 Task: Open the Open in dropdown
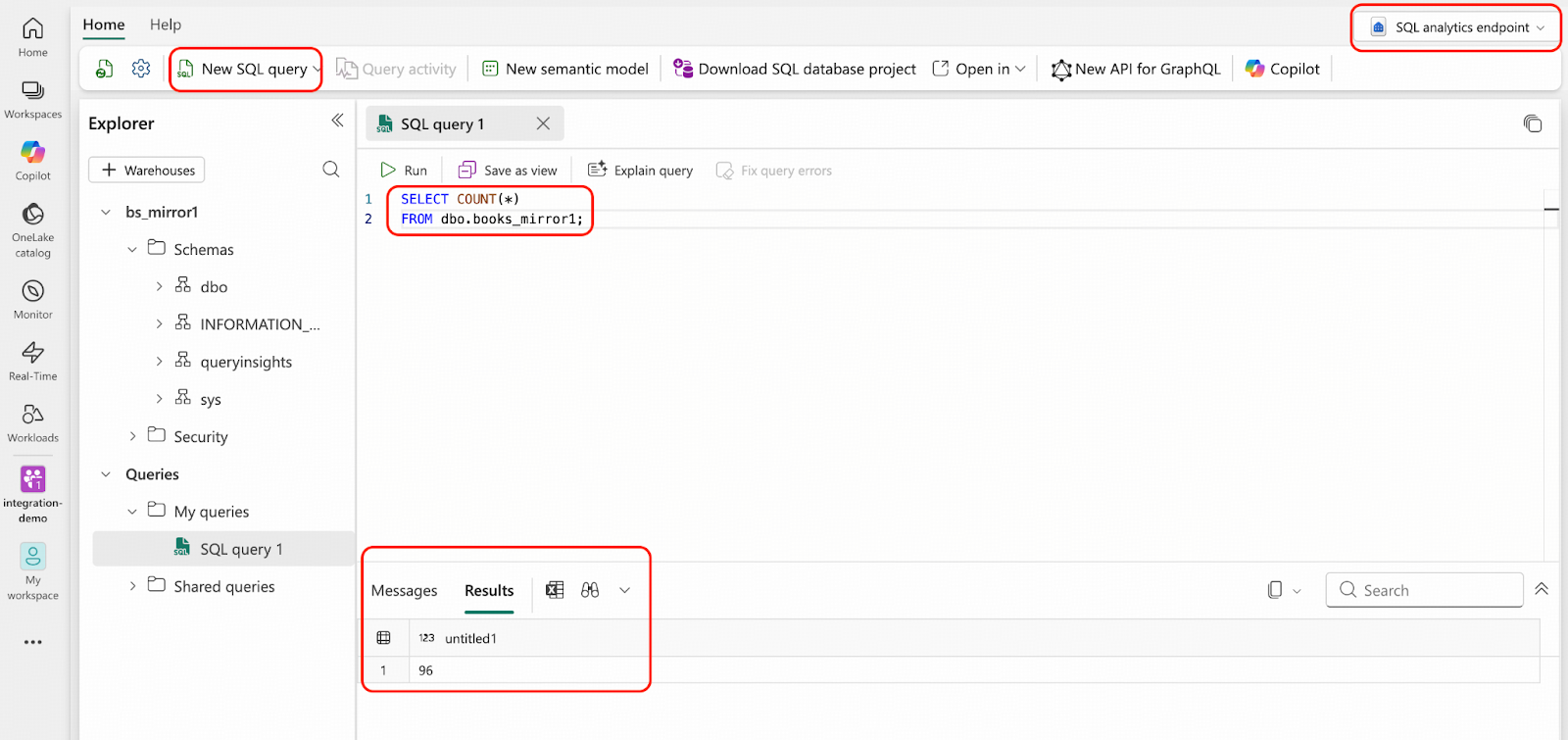click(980, 69)
